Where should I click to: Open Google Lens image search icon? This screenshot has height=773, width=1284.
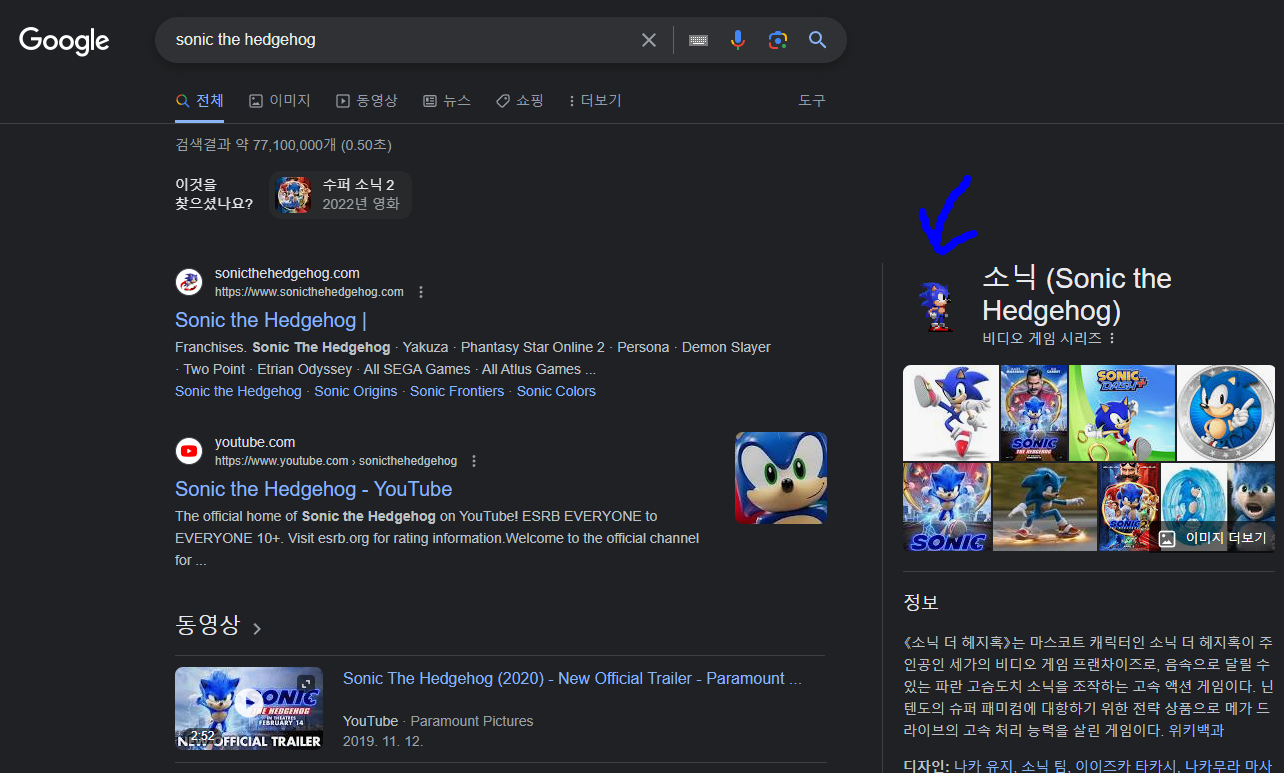(778, 40)
